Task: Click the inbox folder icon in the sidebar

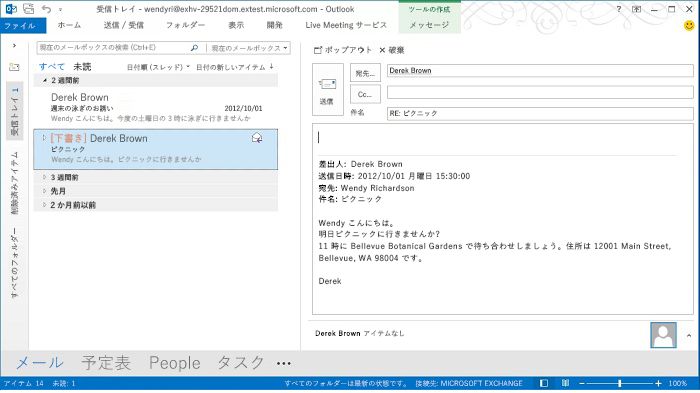Action: coord(14,67)
